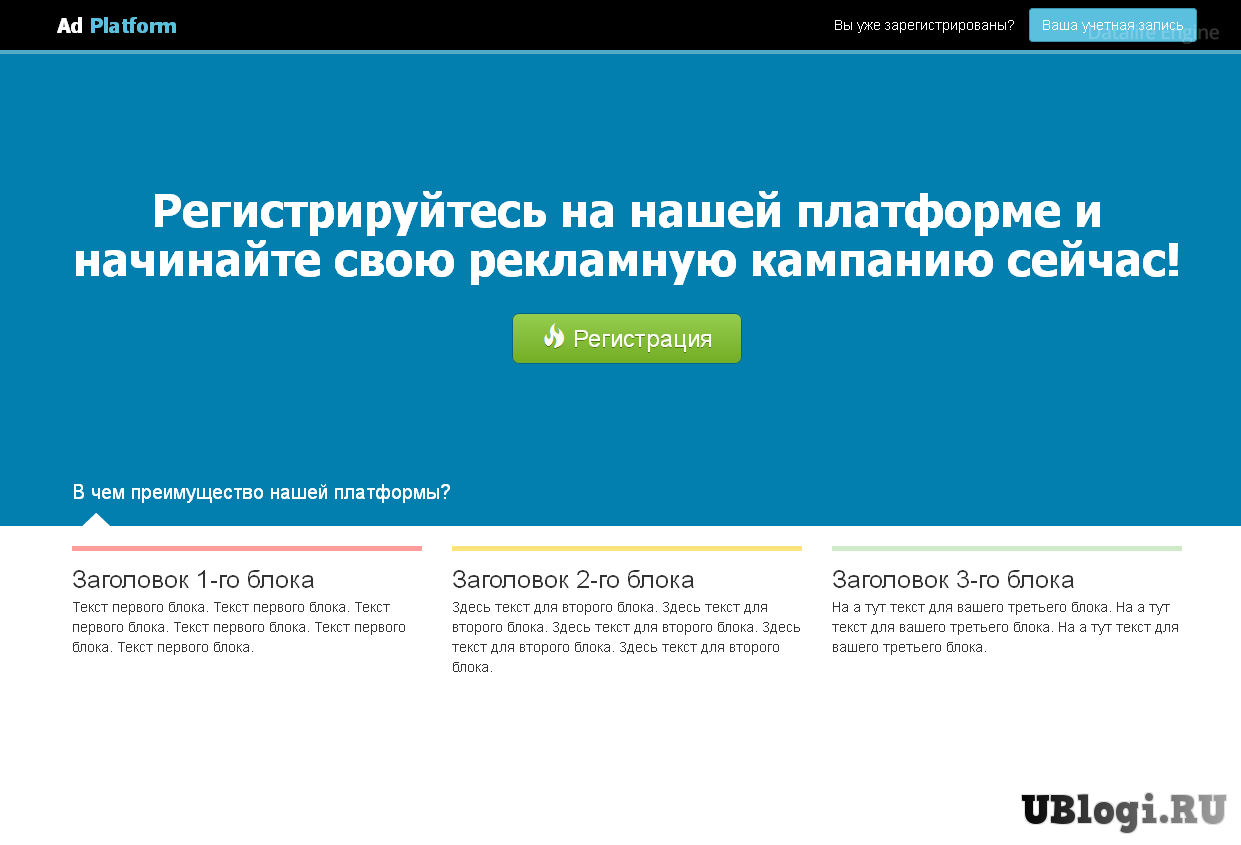Click the white triangle pointer under the advantages tab
Viewport: 1241px width, 845px height.
[96, 519]
